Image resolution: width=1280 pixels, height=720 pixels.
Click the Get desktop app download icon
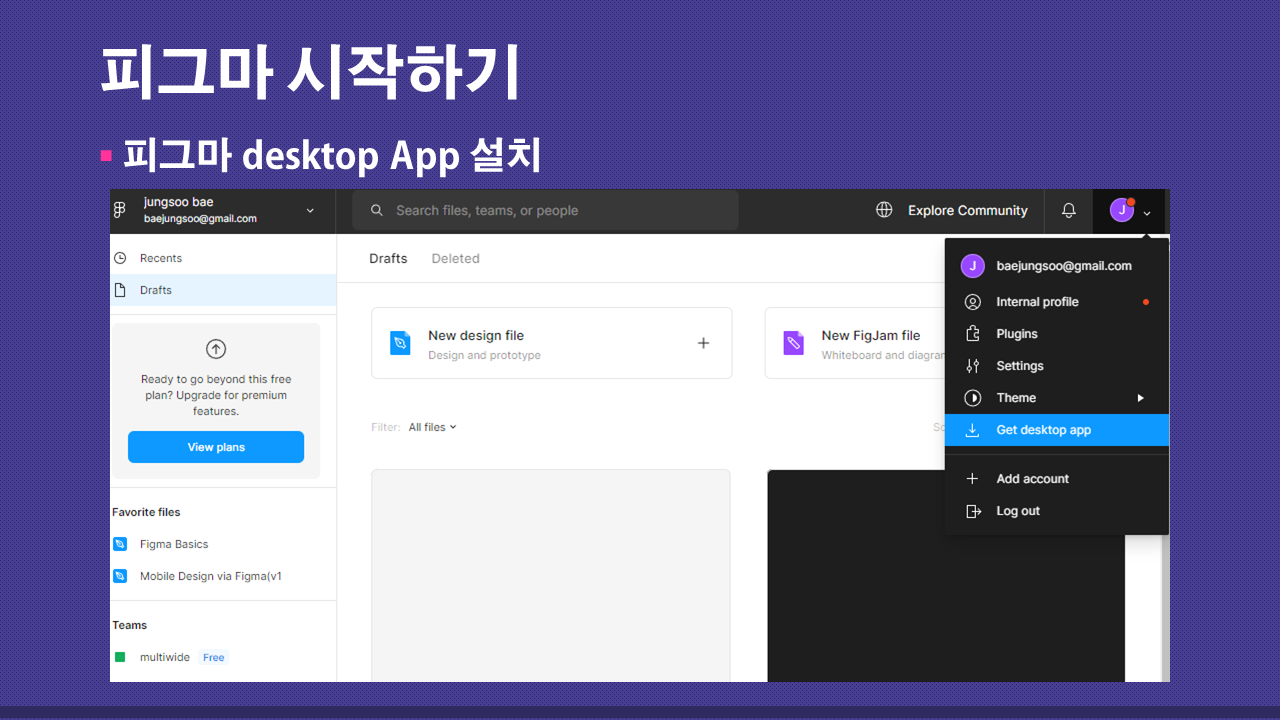972,430
